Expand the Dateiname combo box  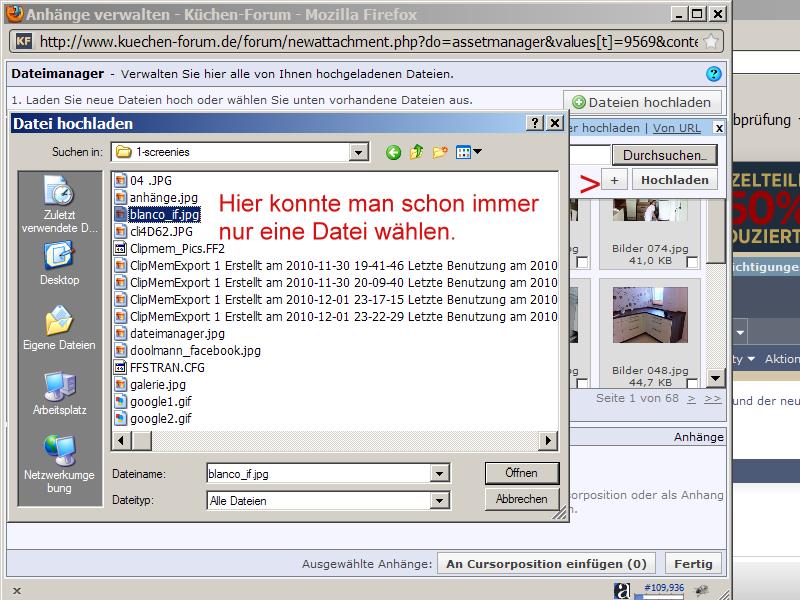(x=439, y=474)
